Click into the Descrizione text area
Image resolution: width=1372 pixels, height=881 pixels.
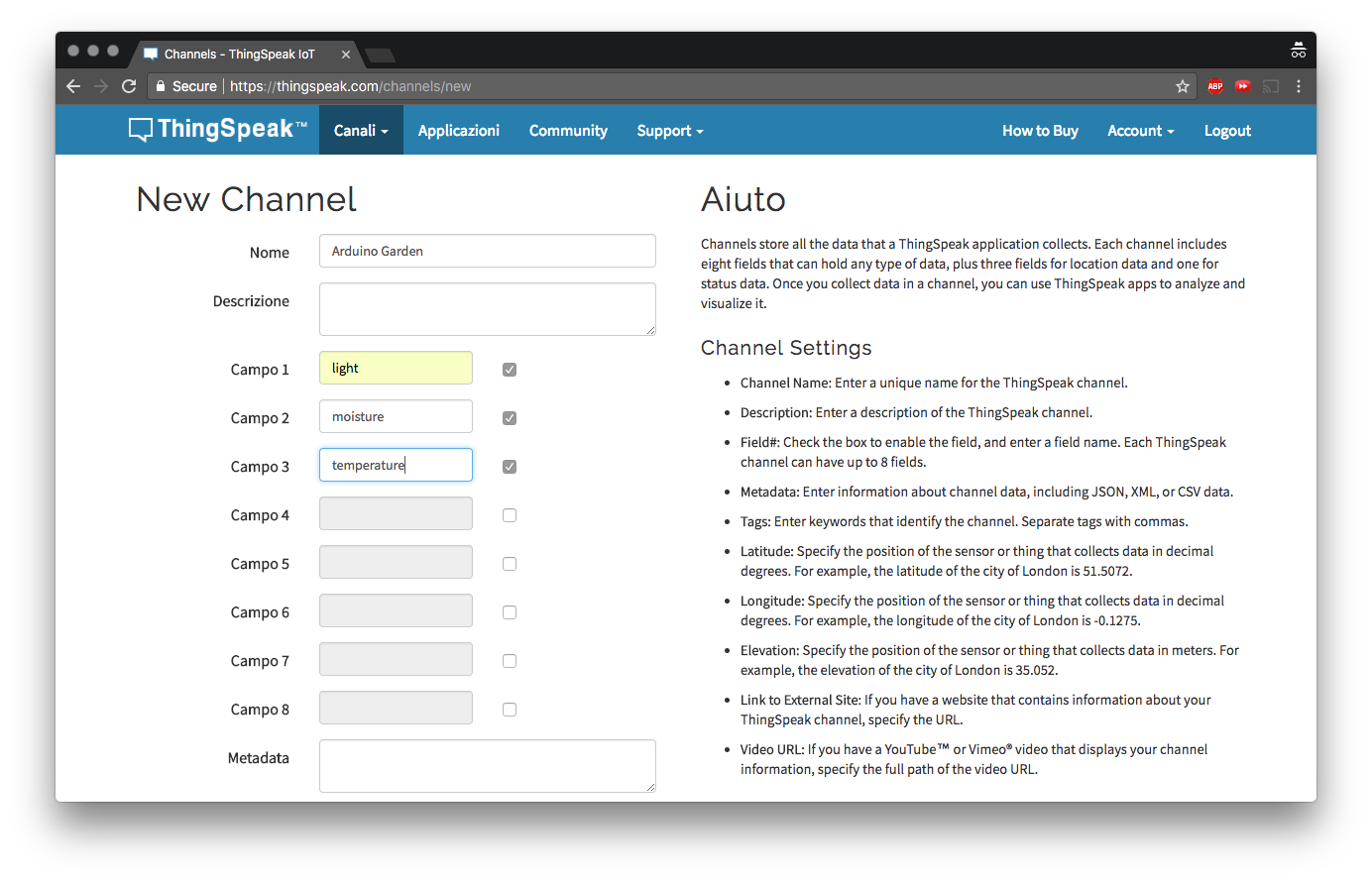[487, 309]
